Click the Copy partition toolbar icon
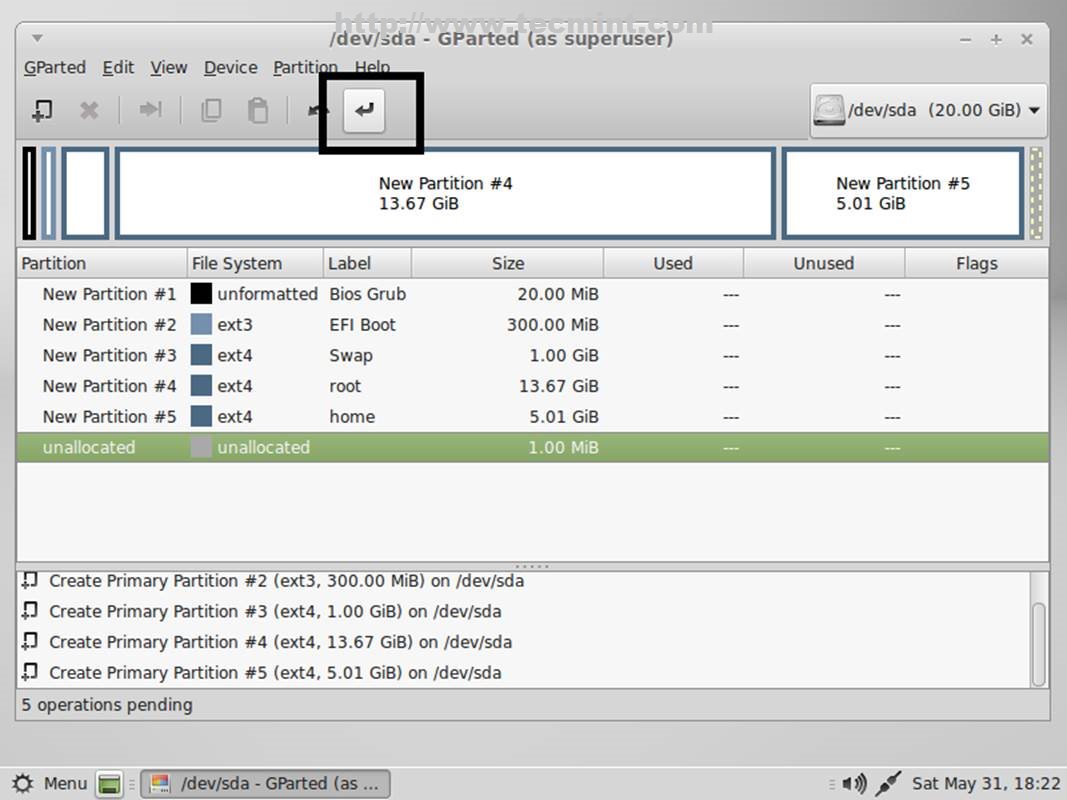Image resolution: width=1067 pixels, height=800 pixels. pos(211,110)
